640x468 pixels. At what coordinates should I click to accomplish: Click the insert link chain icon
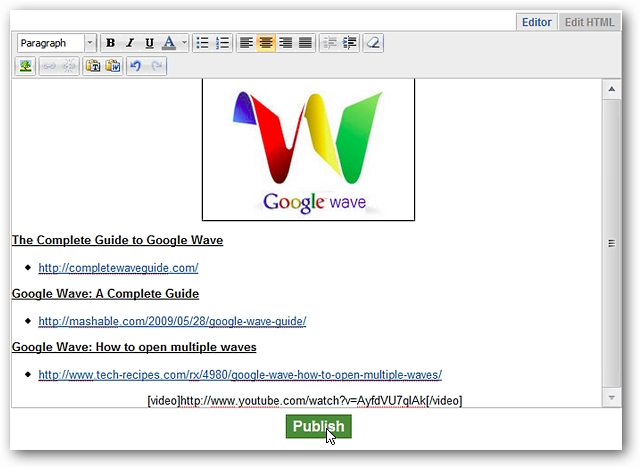click(49, 66)
